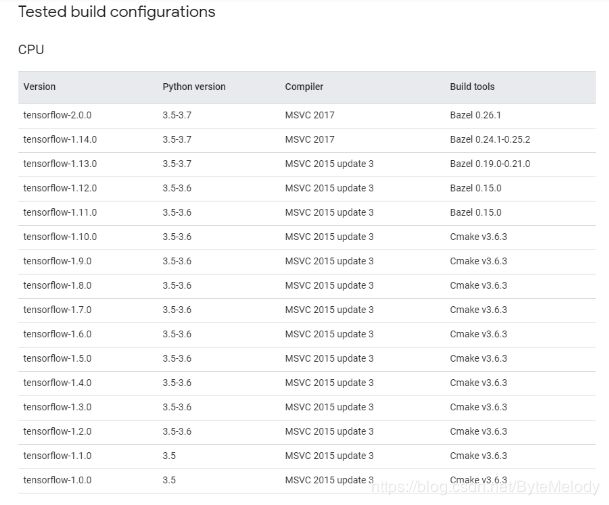The width and height of the screenshot is (609, 505).
Task: Click the CPU section heading
Action: (31, 50)
